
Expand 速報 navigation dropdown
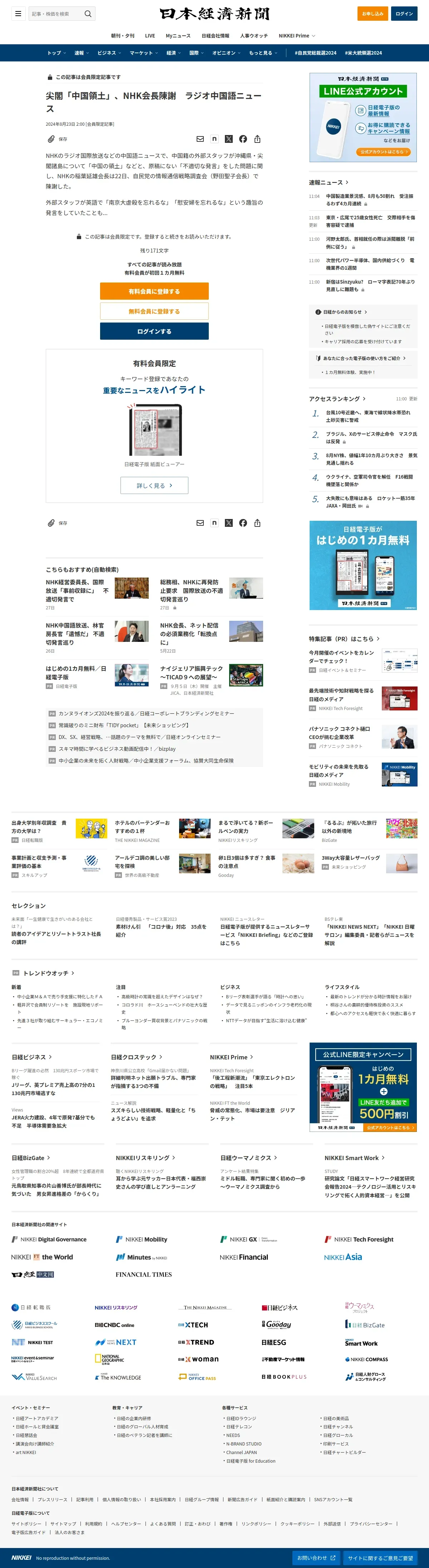pos(81,53)
